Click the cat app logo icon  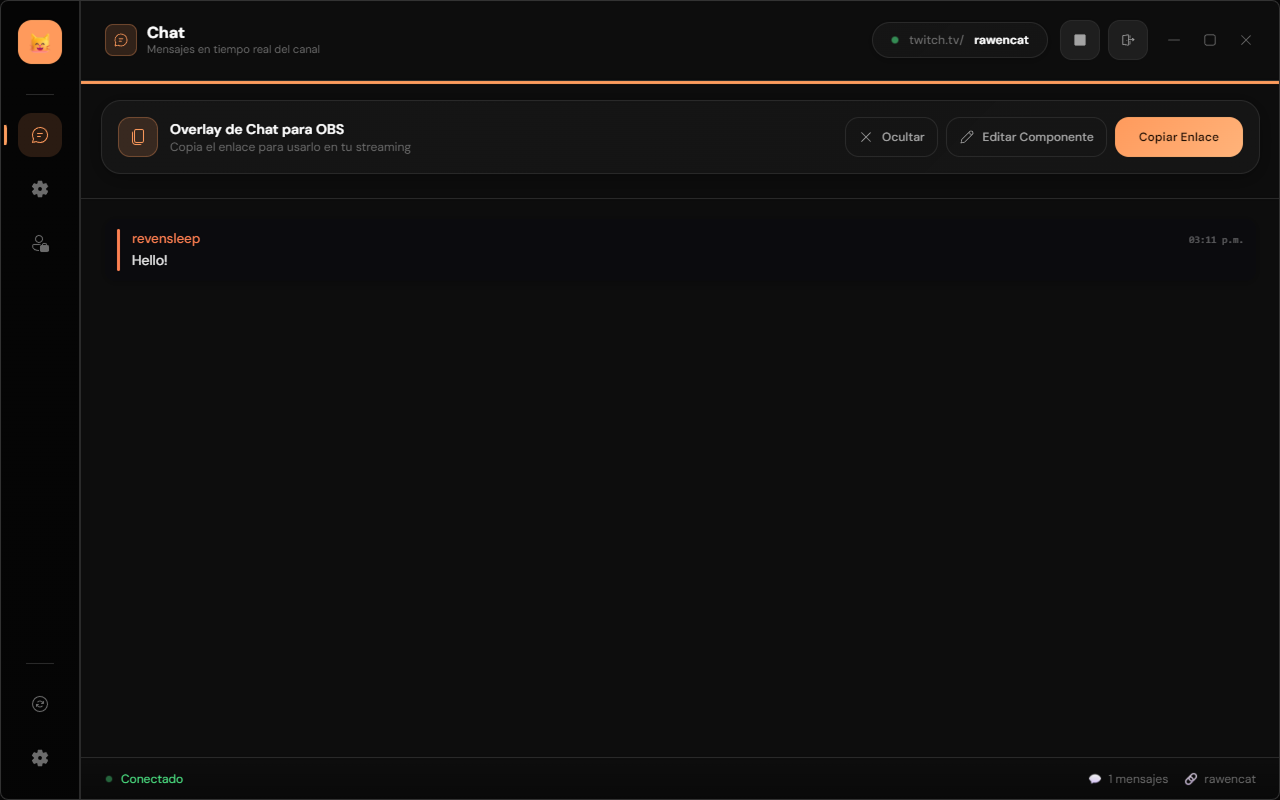pos(40,42)
